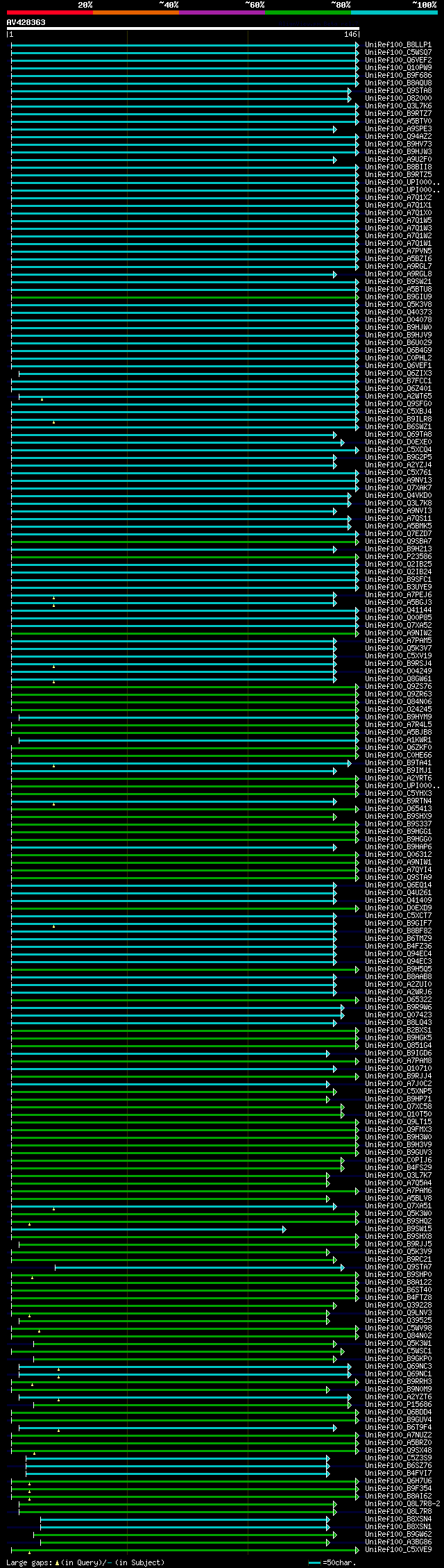
Task: Select the UniRef100_Q9STA7 label
Action: click(398, 1267)
